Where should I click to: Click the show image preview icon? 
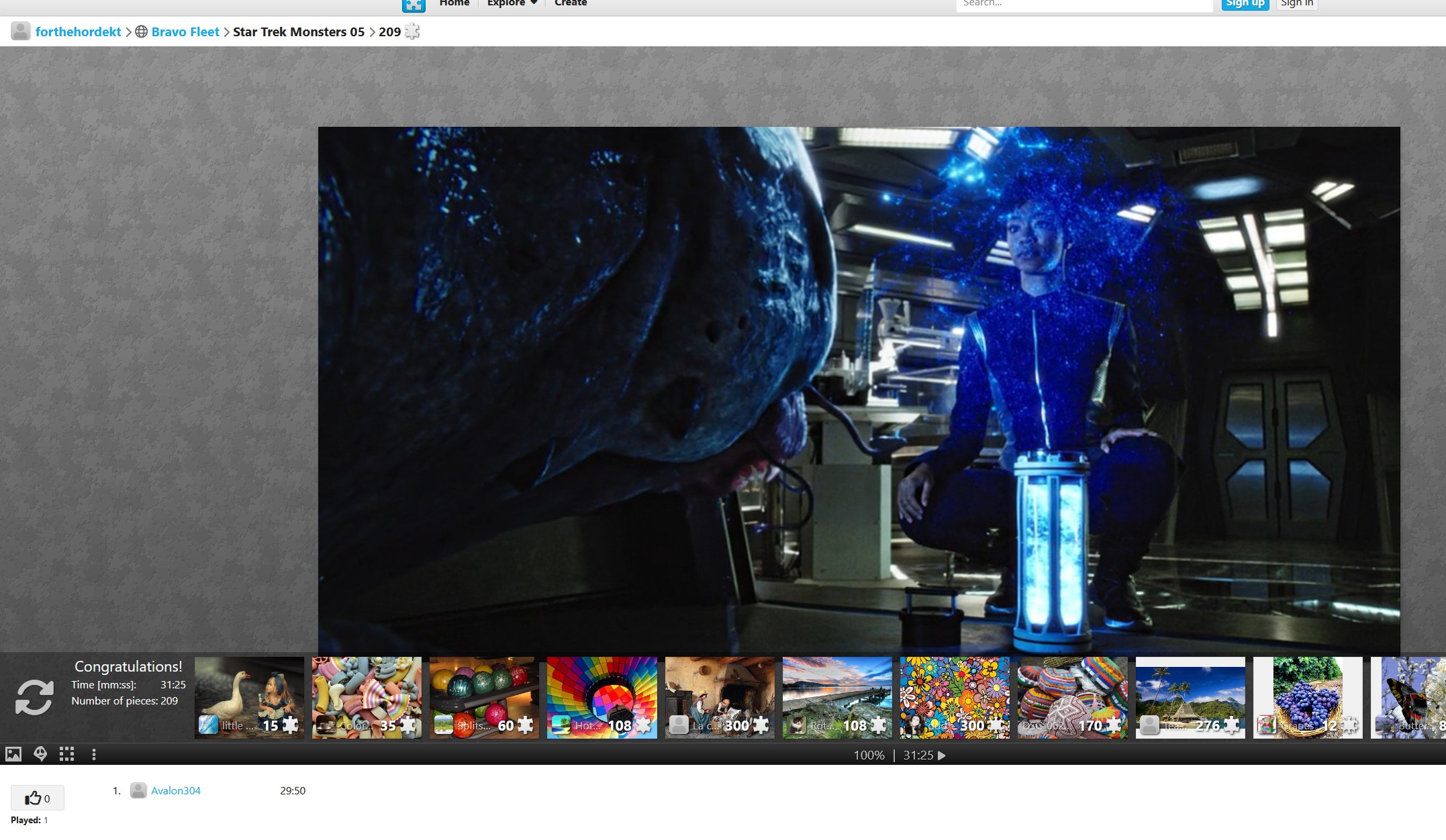[x=13, y=754]
